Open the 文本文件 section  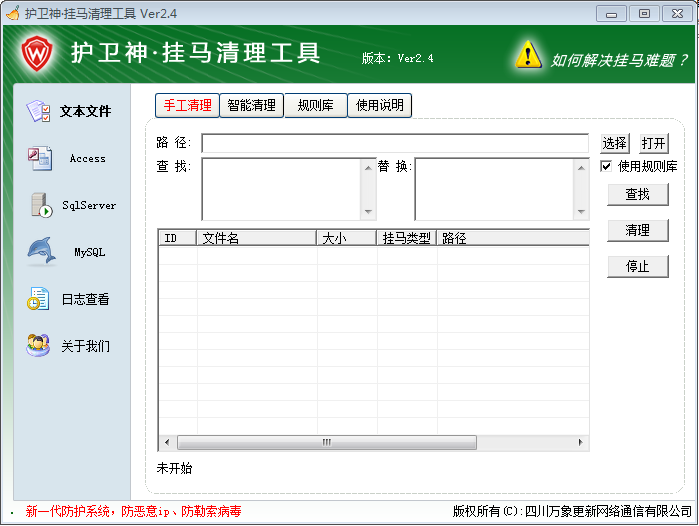click(x=86, y=111)
